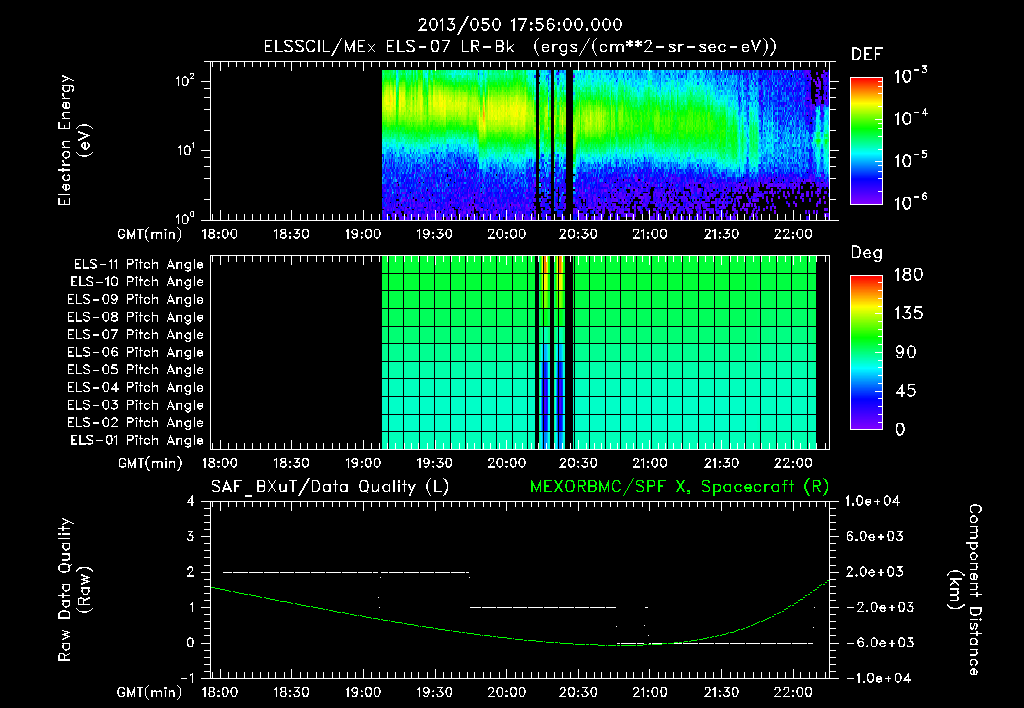Click GMT(min) label under pitch angle panel
The image size is (1024, 708).
tap(150, 464)
